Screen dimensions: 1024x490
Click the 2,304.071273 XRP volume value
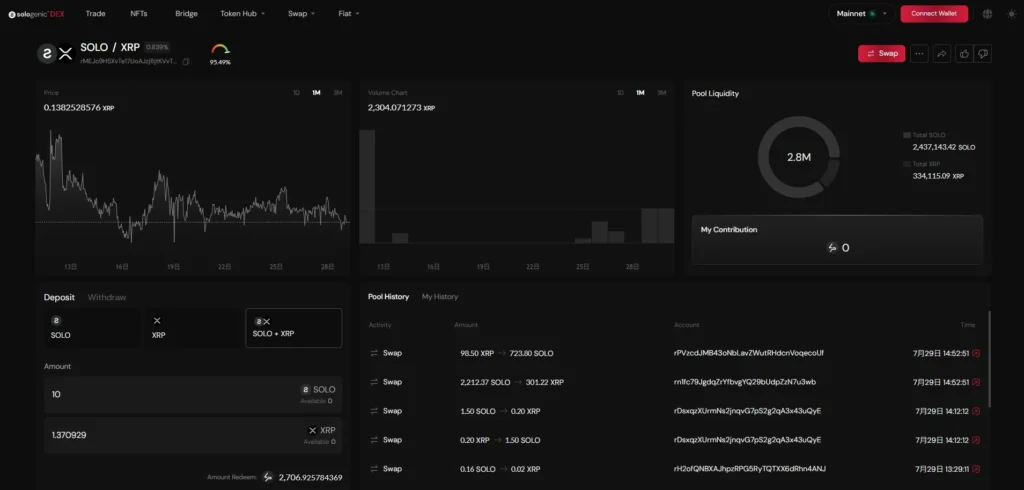click(401, 108)
